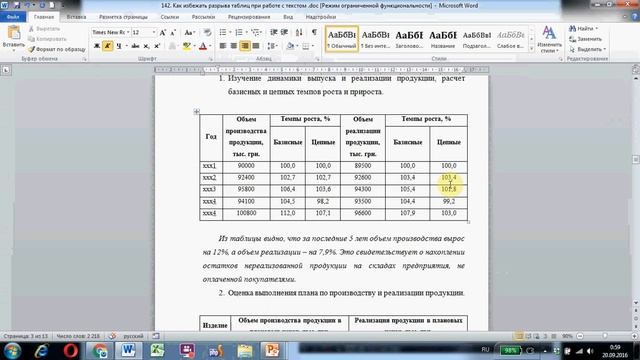The image size is (640, 360).
Task: Toggle italic К formatting
Action: 108,46
